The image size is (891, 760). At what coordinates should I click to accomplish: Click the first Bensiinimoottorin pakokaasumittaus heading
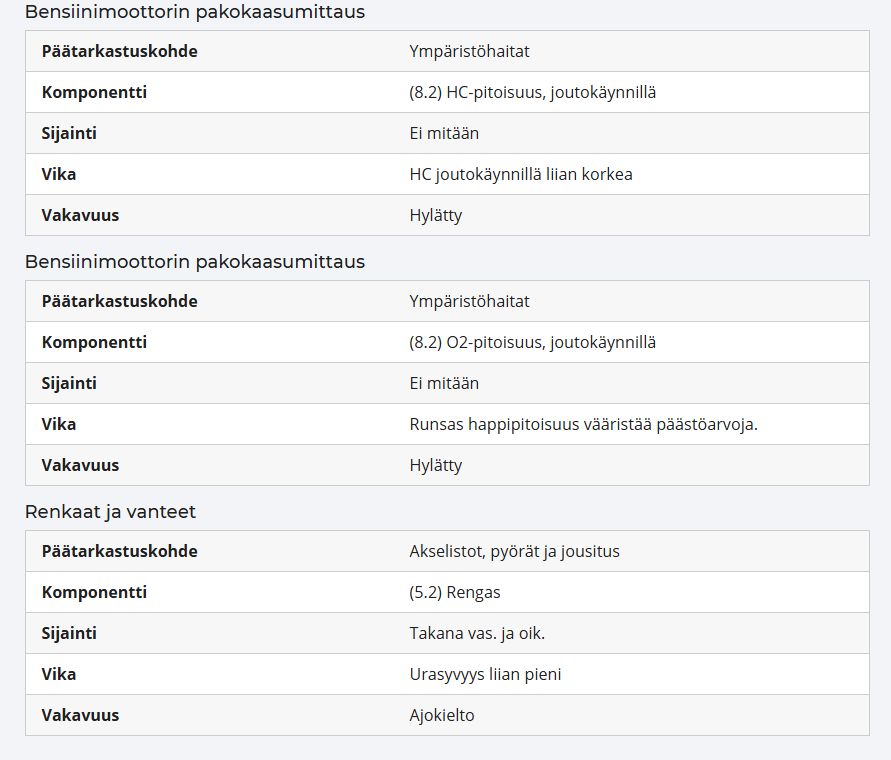195,11
